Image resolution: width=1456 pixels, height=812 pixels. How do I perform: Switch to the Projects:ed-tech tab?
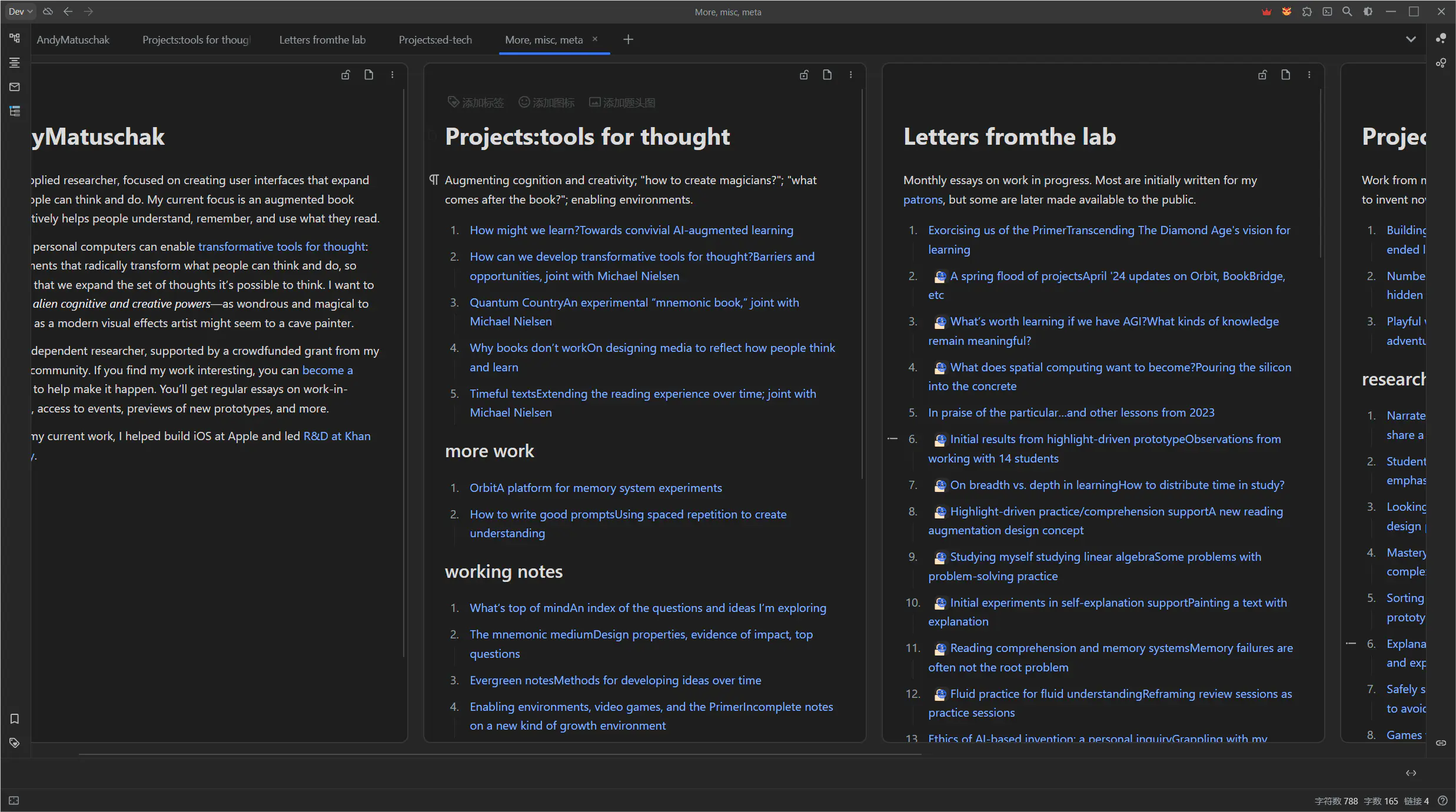[435, 39]
